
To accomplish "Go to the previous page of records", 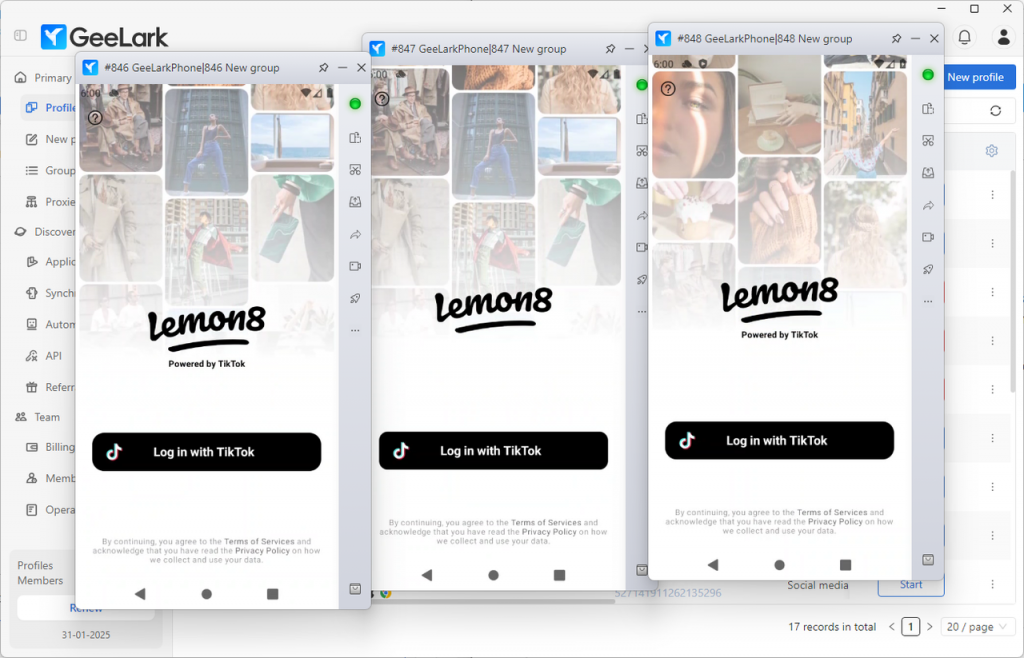I will [892, 627].
